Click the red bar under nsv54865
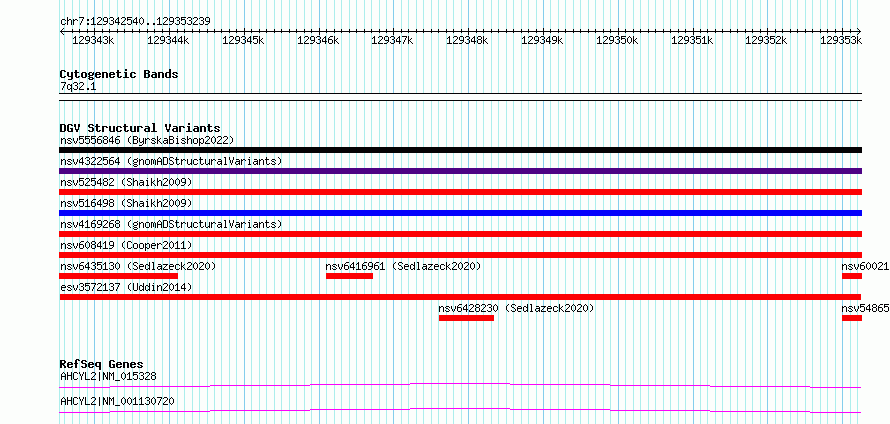This screenshot has width=890, height=424. point(852,318)
